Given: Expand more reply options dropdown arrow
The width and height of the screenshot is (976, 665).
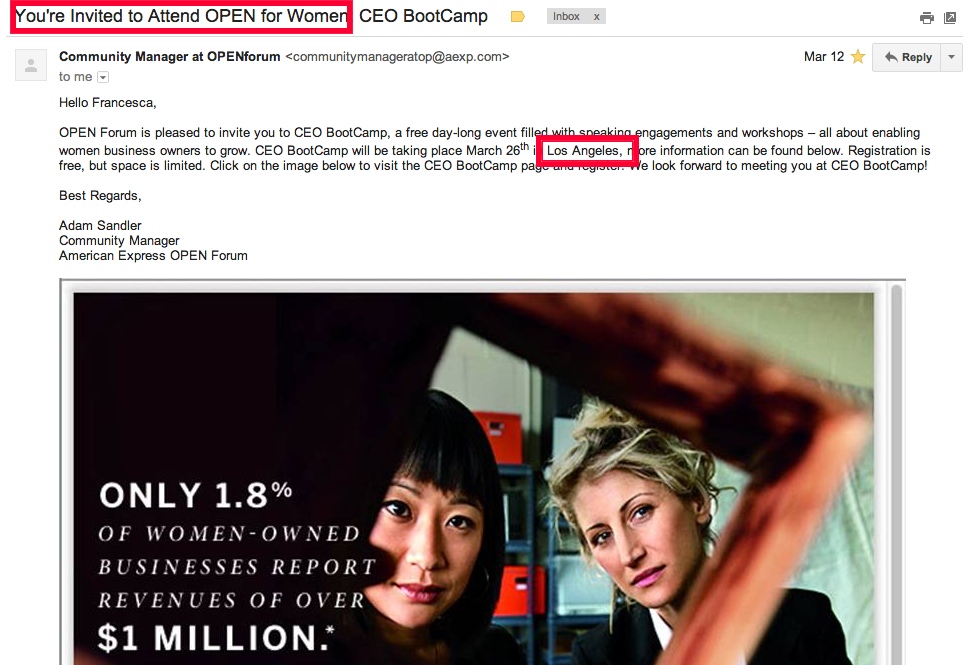Looking at the screenshot, I should 951,57.
